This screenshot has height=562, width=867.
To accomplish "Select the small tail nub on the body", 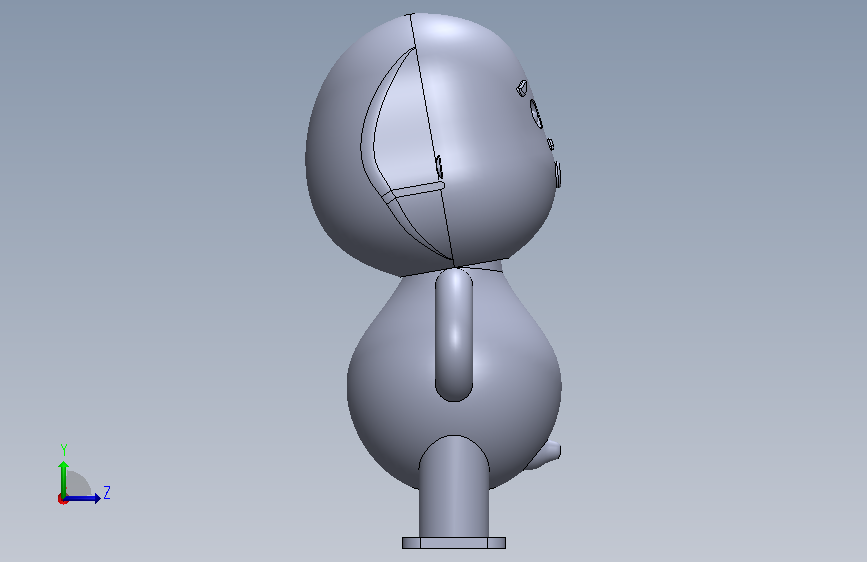I will [545, 456].
